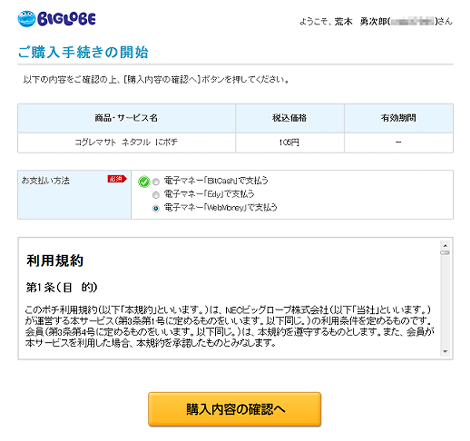Image resolution: width=470 pixels, height=441 pixels.
Task: Click the 商品・サービス名 column header
Action: click(126, 118)
